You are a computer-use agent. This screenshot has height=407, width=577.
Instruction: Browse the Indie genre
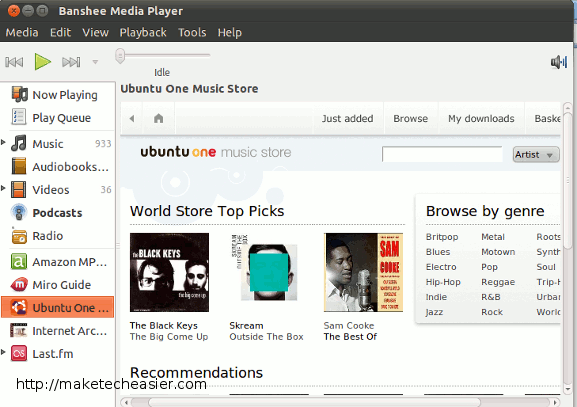coord(436,297)
